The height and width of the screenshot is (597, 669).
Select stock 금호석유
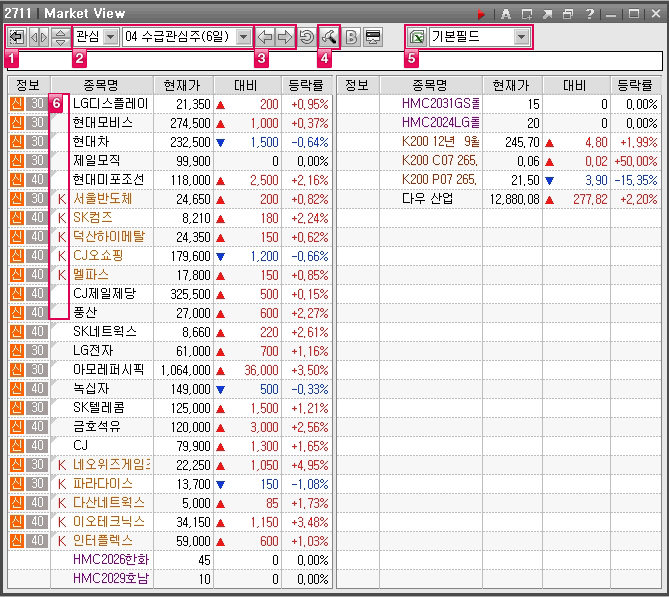[97, 427]
